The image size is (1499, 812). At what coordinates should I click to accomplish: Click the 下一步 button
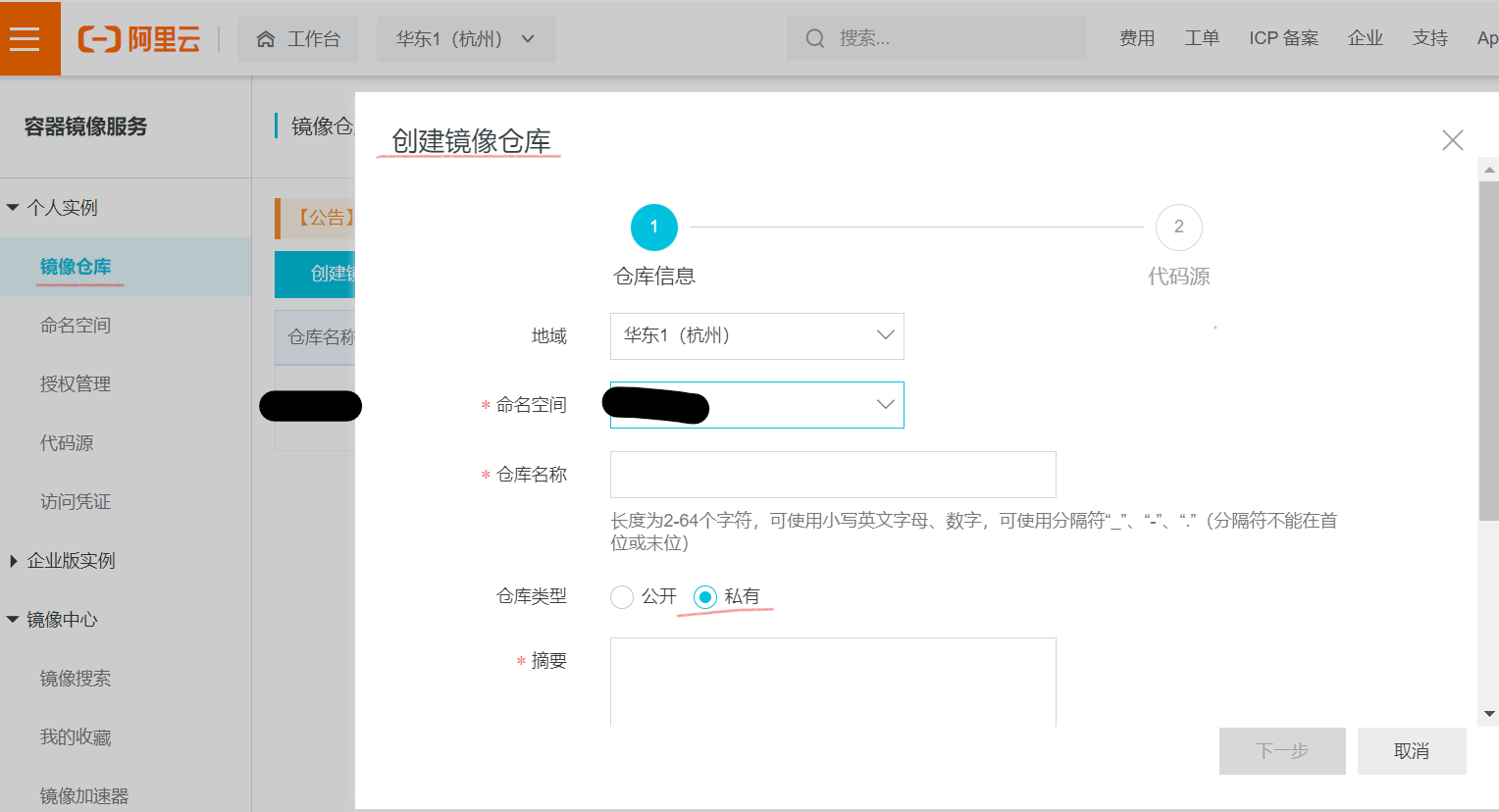pos(1281,751)
